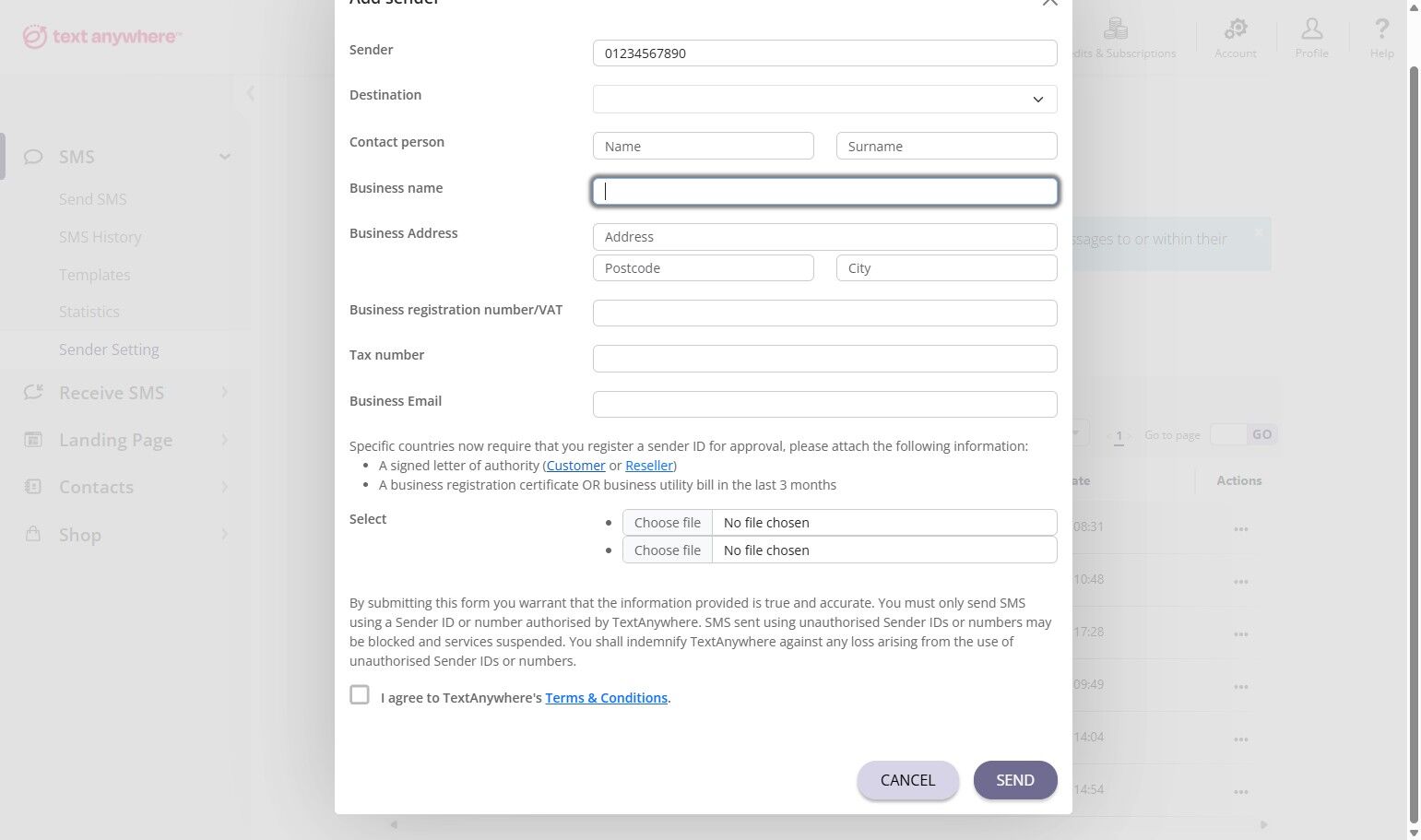Open Sender Setting in the sidebar
Viewport: 1421px width, 840px height.
109,349
